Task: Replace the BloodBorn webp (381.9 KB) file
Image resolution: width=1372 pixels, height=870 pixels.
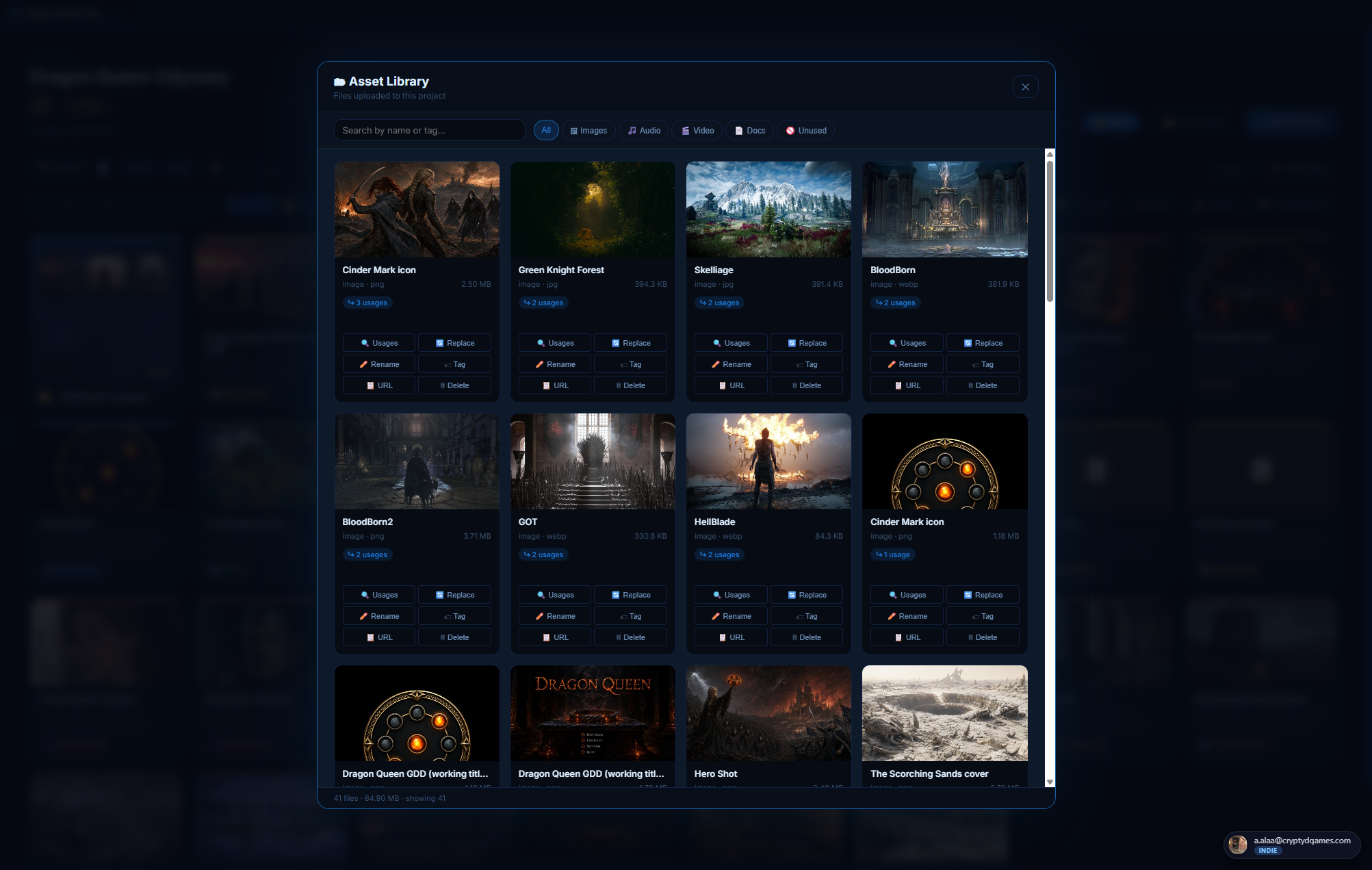Action: (x=983, y=343)
